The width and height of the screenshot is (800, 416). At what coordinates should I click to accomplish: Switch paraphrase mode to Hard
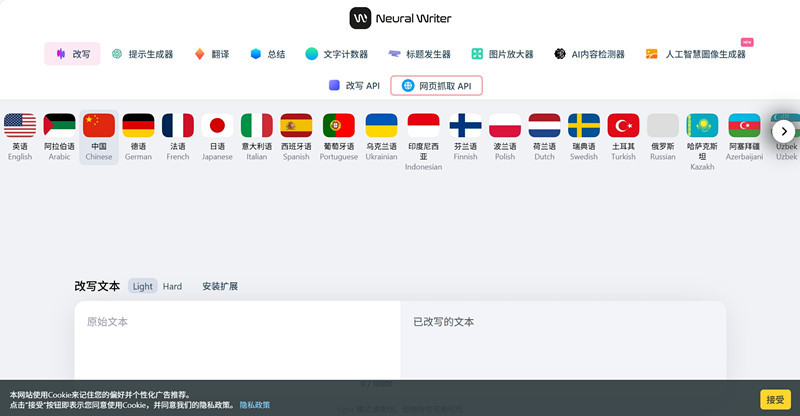(x=172, y=286)
